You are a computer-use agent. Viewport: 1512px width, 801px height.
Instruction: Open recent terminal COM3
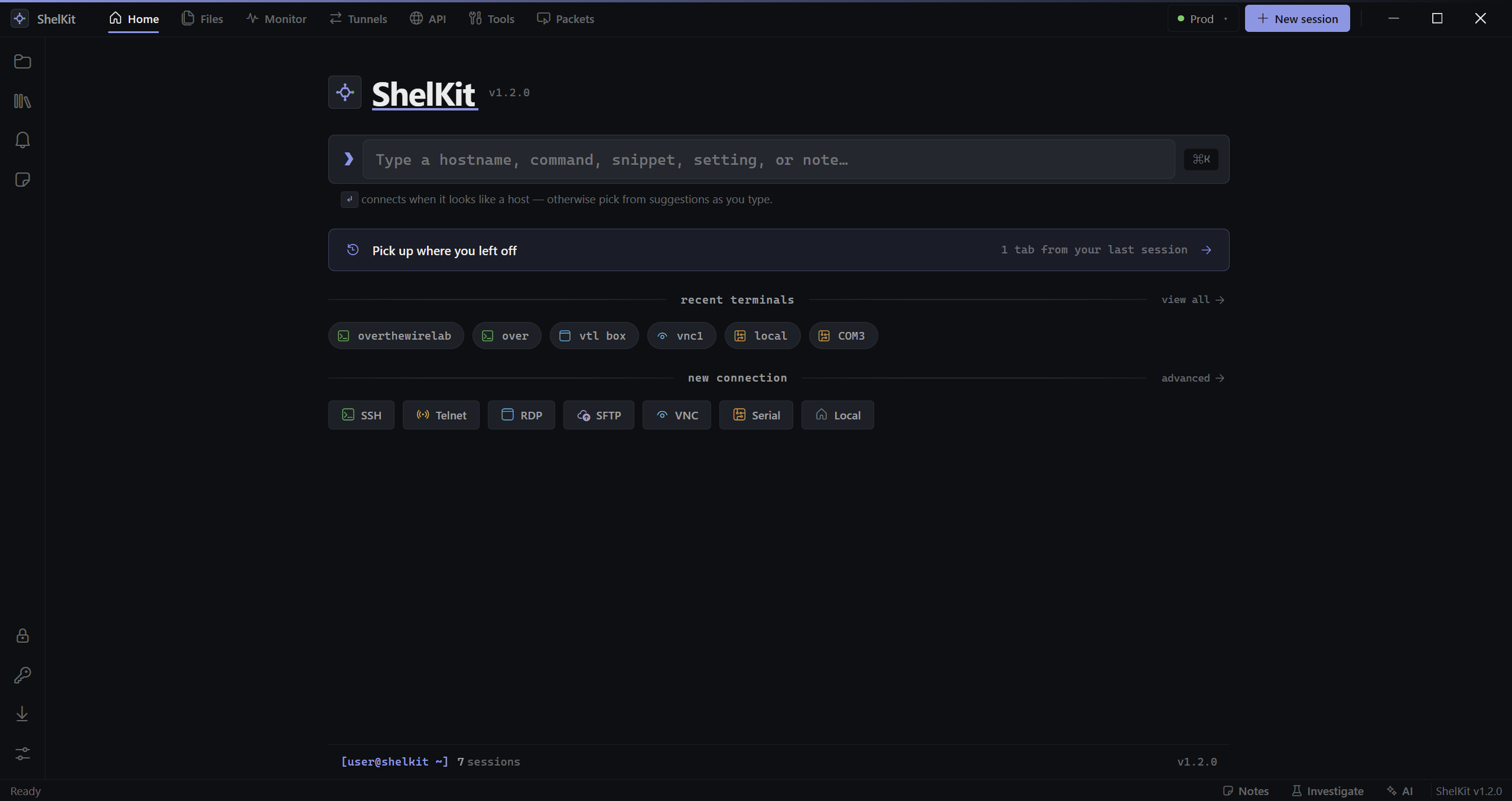pyautogui.click(x=843, y=336)
